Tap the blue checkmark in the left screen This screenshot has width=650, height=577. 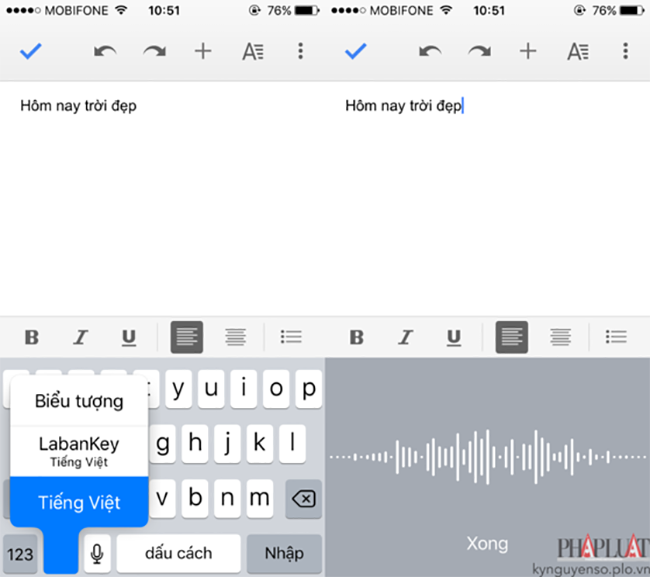click(x=30, y=51)
